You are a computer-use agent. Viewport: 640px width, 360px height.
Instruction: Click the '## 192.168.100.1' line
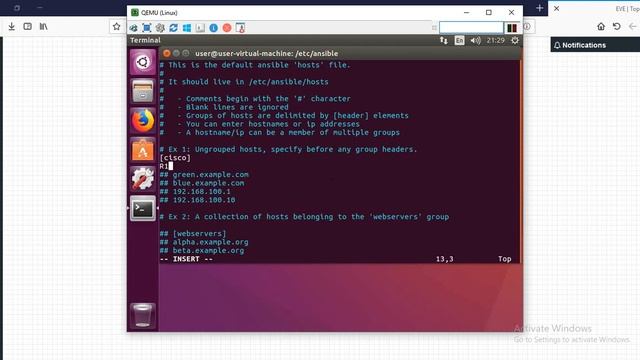195,191
